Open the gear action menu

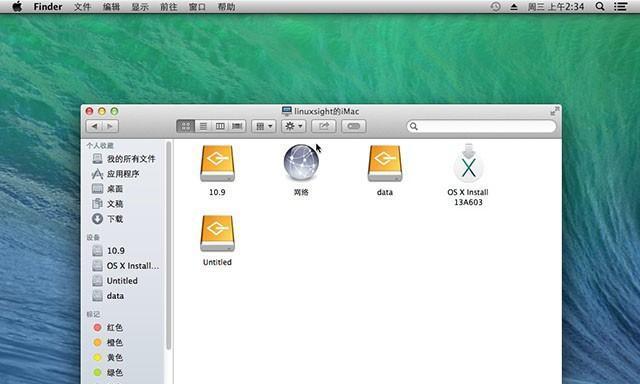pyautogui.click(x=293, y=126)
